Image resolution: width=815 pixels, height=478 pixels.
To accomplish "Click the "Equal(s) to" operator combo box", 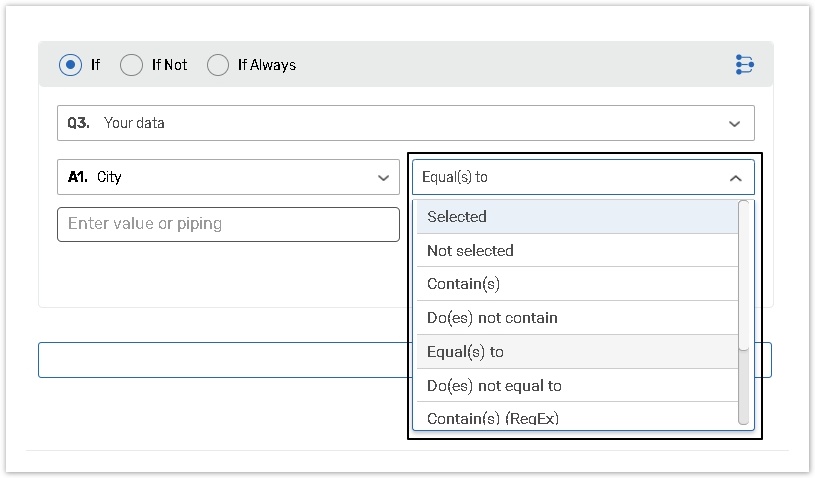I will pyautogui.click(x=570, y=177).
